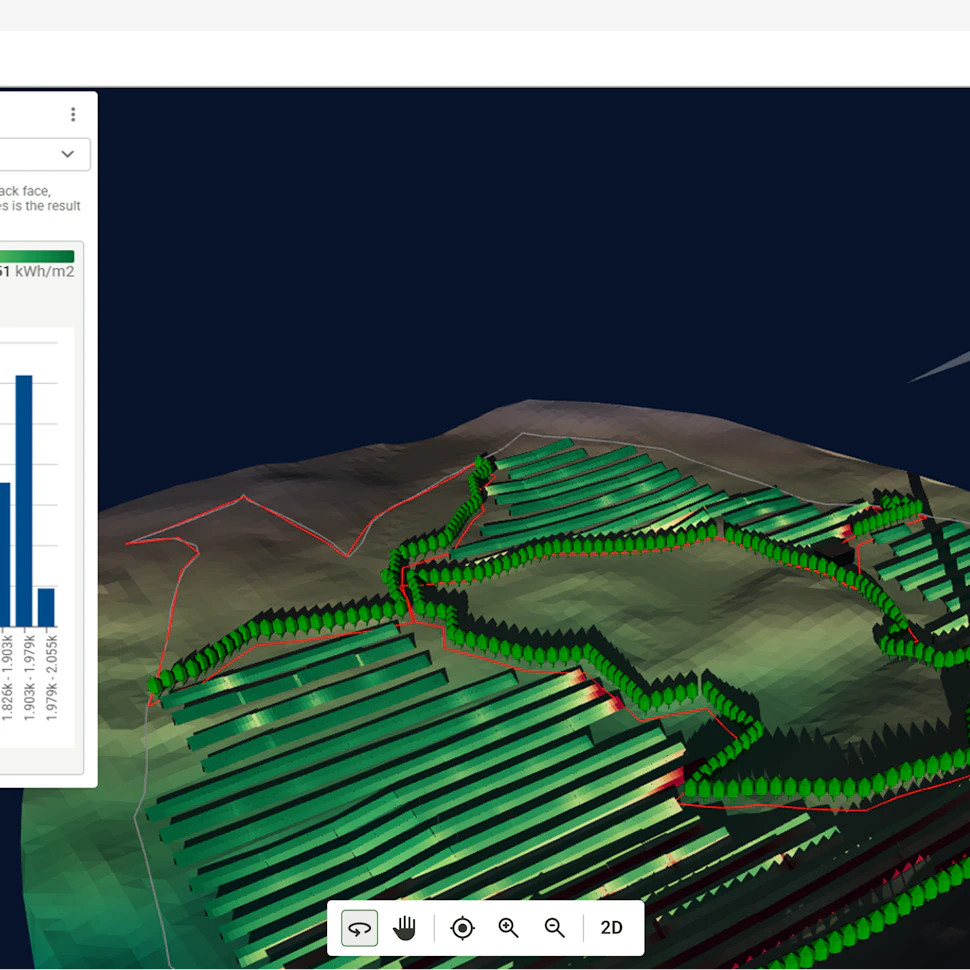Image resolution: width=970 pixels, height=970 pixels.
Task: Open the three-dot panel options menu
Action: pyautogui.click(x=73, y=114)
